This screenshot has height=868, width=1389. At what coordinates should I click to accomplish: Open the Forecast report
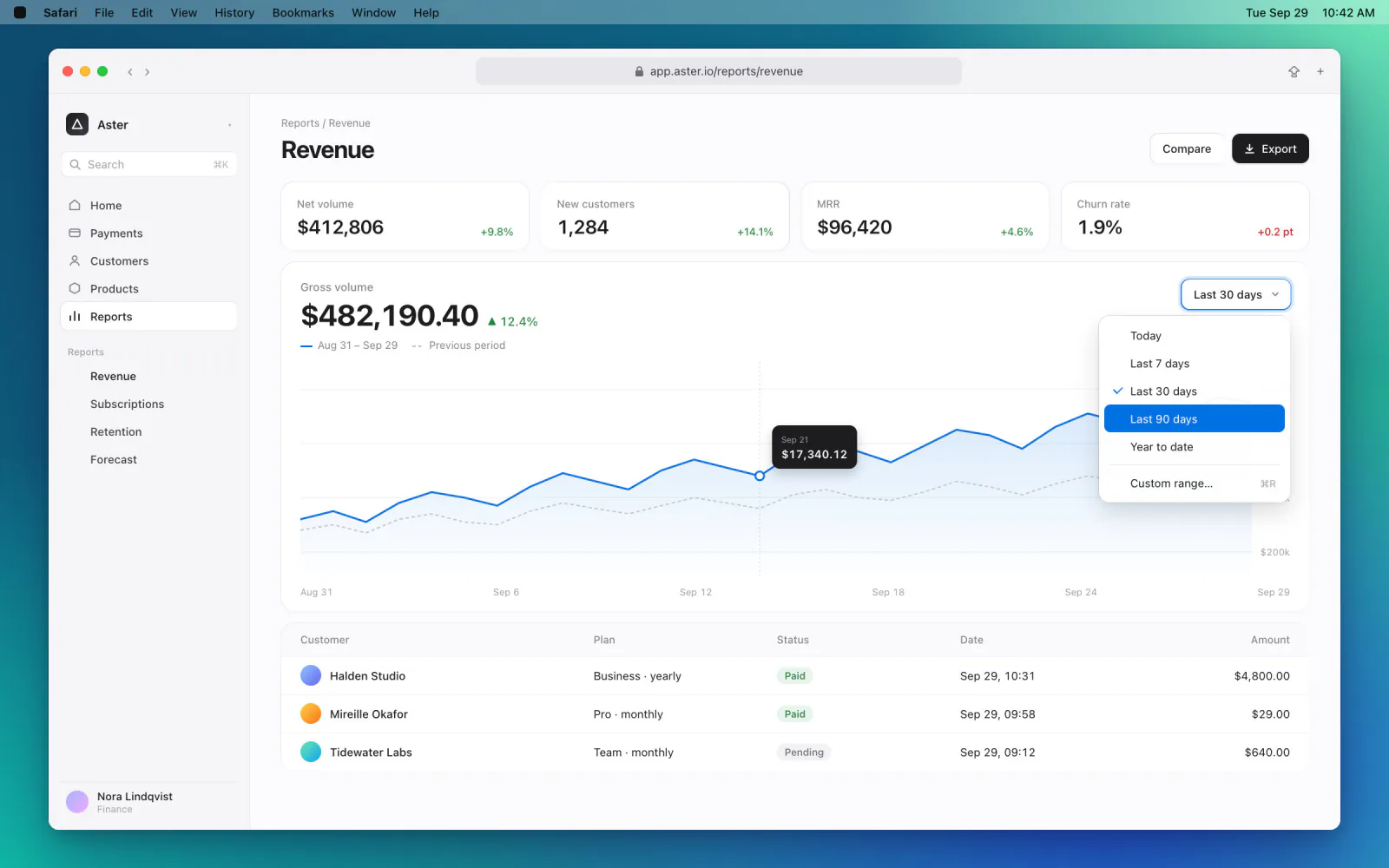pos(114,460)
